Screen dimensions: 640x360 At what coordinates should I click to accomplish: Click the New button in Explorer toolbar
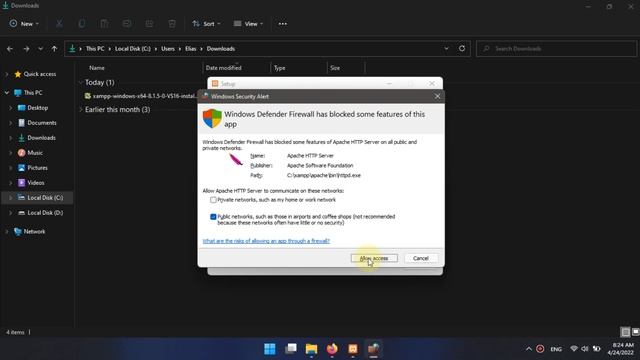[x=24, y=24]
